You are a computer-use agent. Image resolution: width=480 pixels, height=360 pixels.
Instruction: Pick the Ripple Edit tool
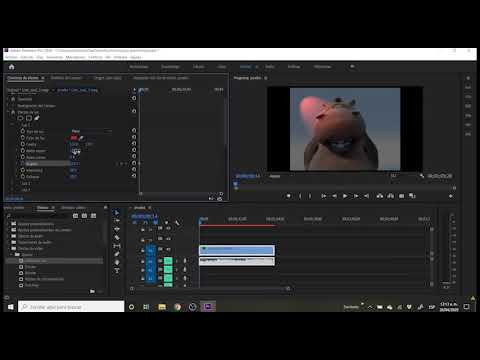(117, 229)
